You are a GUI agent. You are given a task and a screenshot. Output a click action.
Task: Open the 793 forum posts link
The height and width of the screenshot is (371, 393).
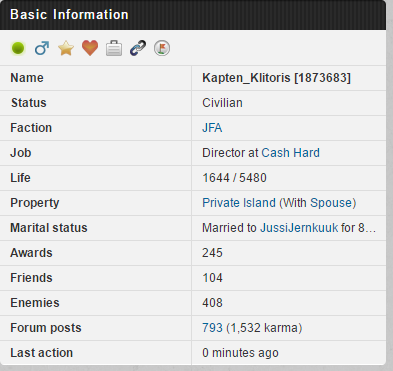[212, 328]
